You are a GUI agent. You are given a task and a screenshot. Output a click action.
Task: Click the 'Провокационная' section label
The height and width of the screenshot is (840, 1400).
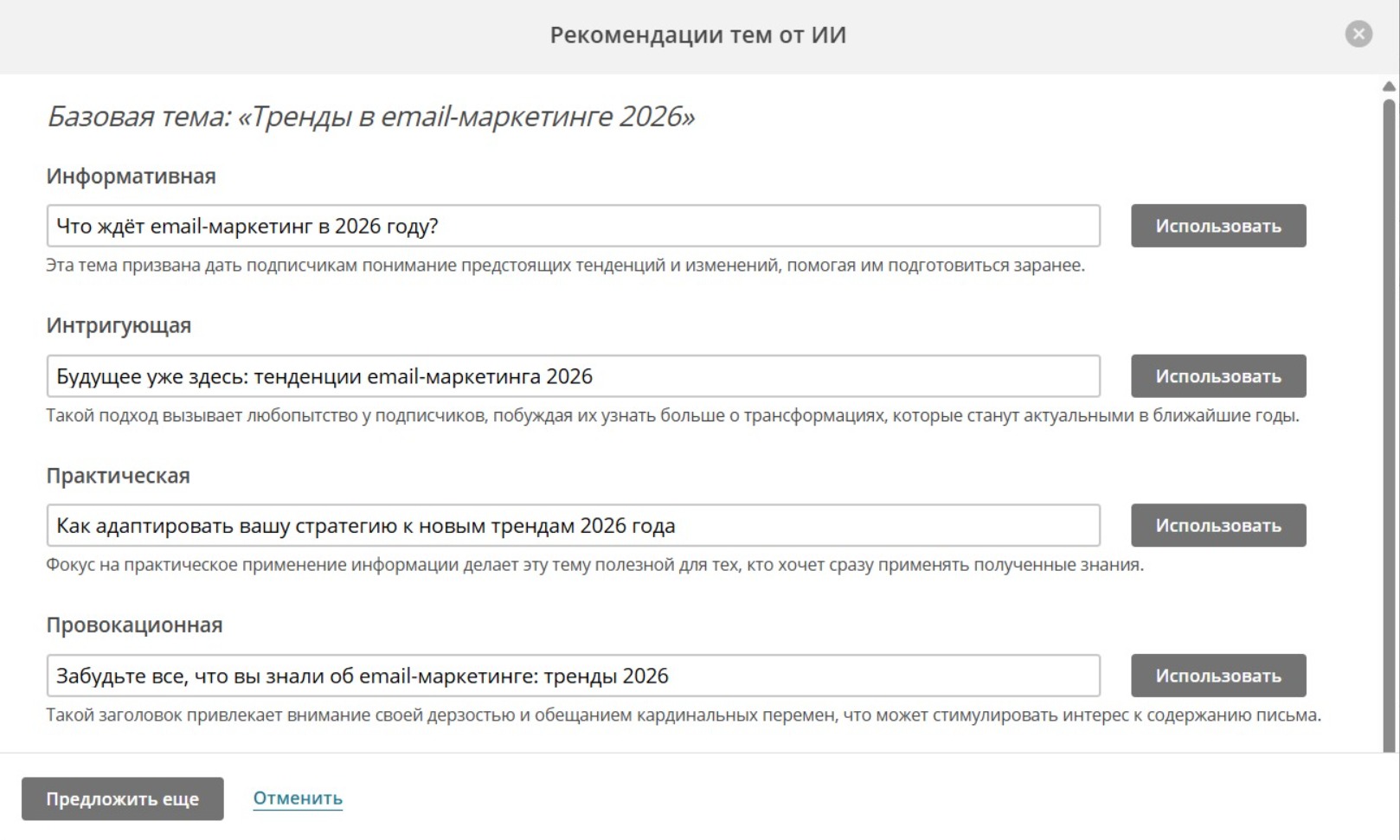click(134, 625)
